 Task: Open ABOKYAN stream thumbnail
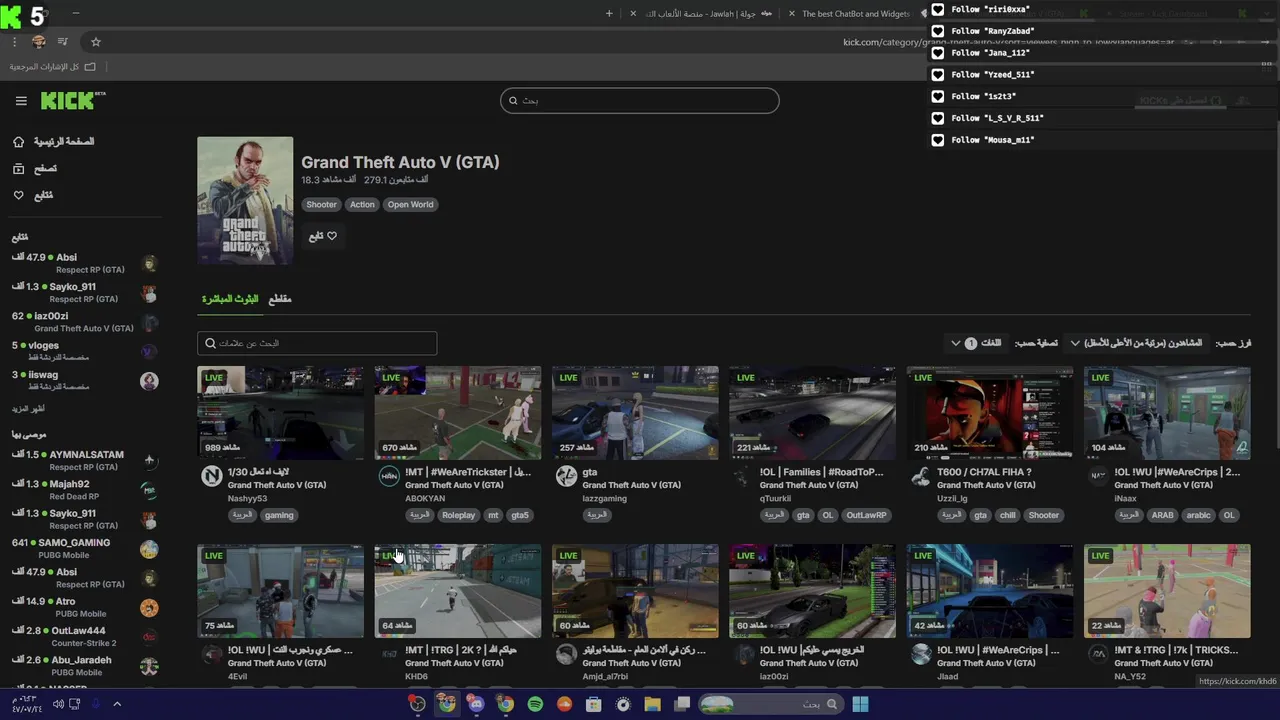(x=458, y=413)
